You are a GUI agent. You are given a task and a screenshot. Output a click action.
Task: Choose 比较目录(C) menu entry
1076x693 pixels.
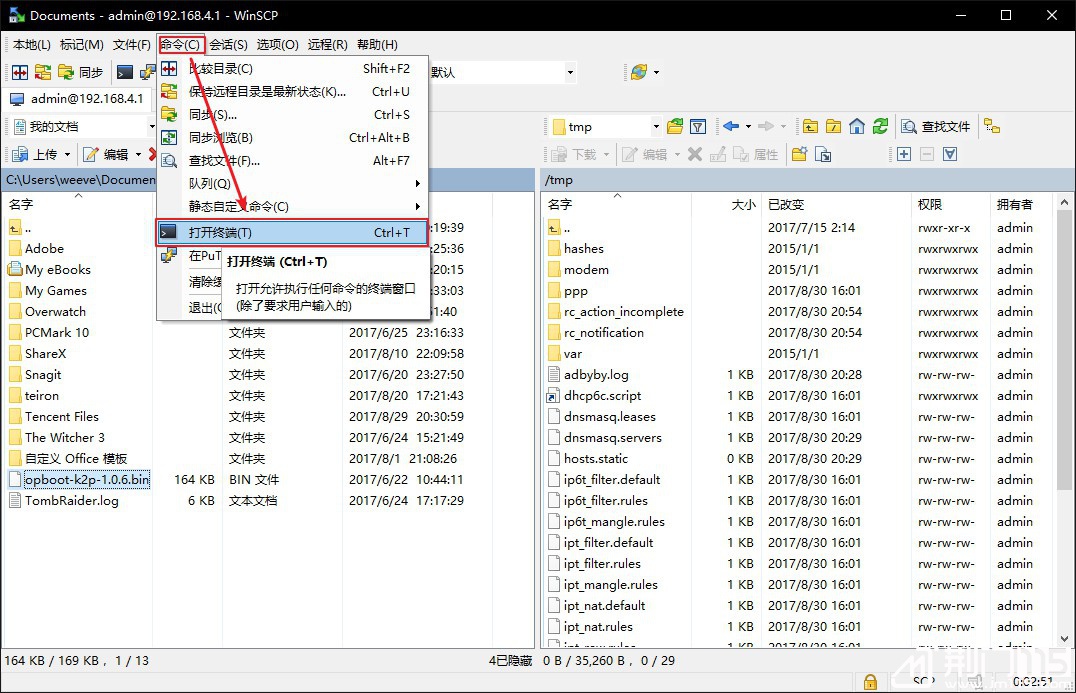(x=292, y=69)
